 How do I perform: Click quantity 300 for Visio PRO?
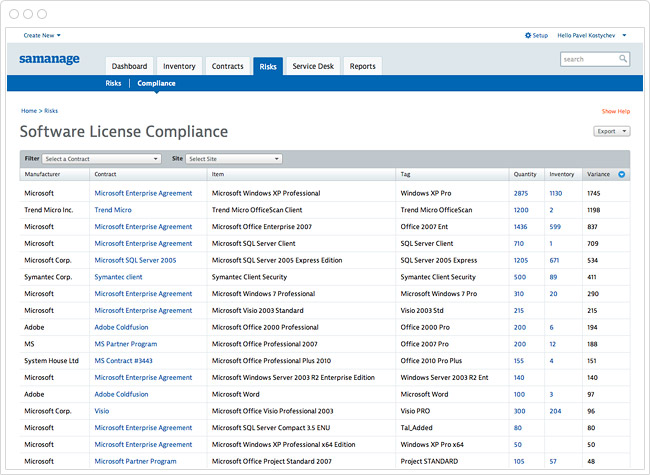point(519,411)
